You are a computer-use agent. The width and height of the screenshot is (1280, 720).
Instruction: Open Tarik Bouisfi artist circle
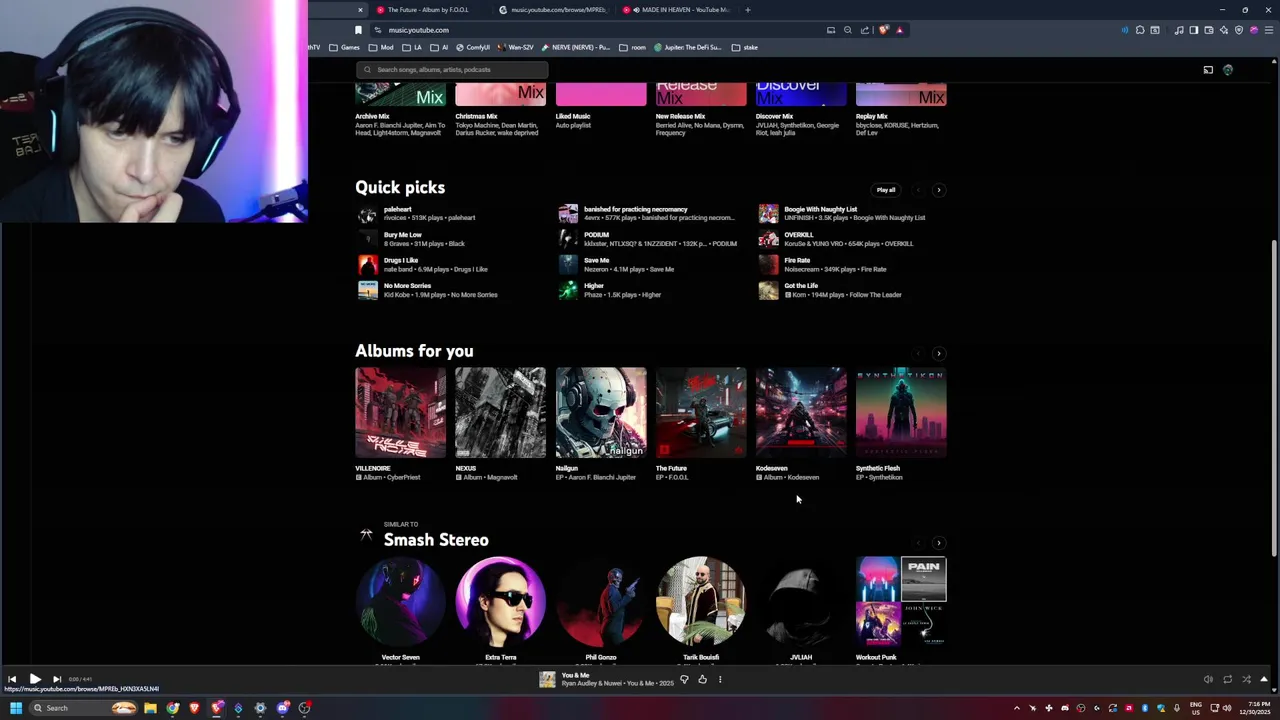click(x=701, y=602)
